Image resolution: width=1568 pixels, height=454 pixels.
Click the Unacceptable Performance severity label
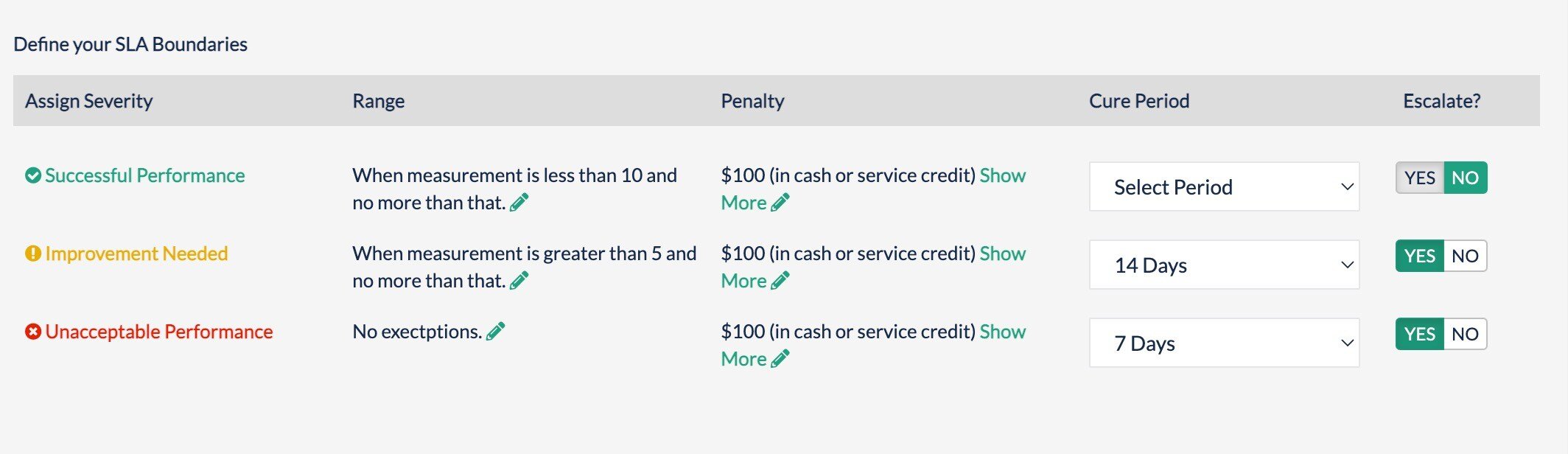(x=159, y=332)
